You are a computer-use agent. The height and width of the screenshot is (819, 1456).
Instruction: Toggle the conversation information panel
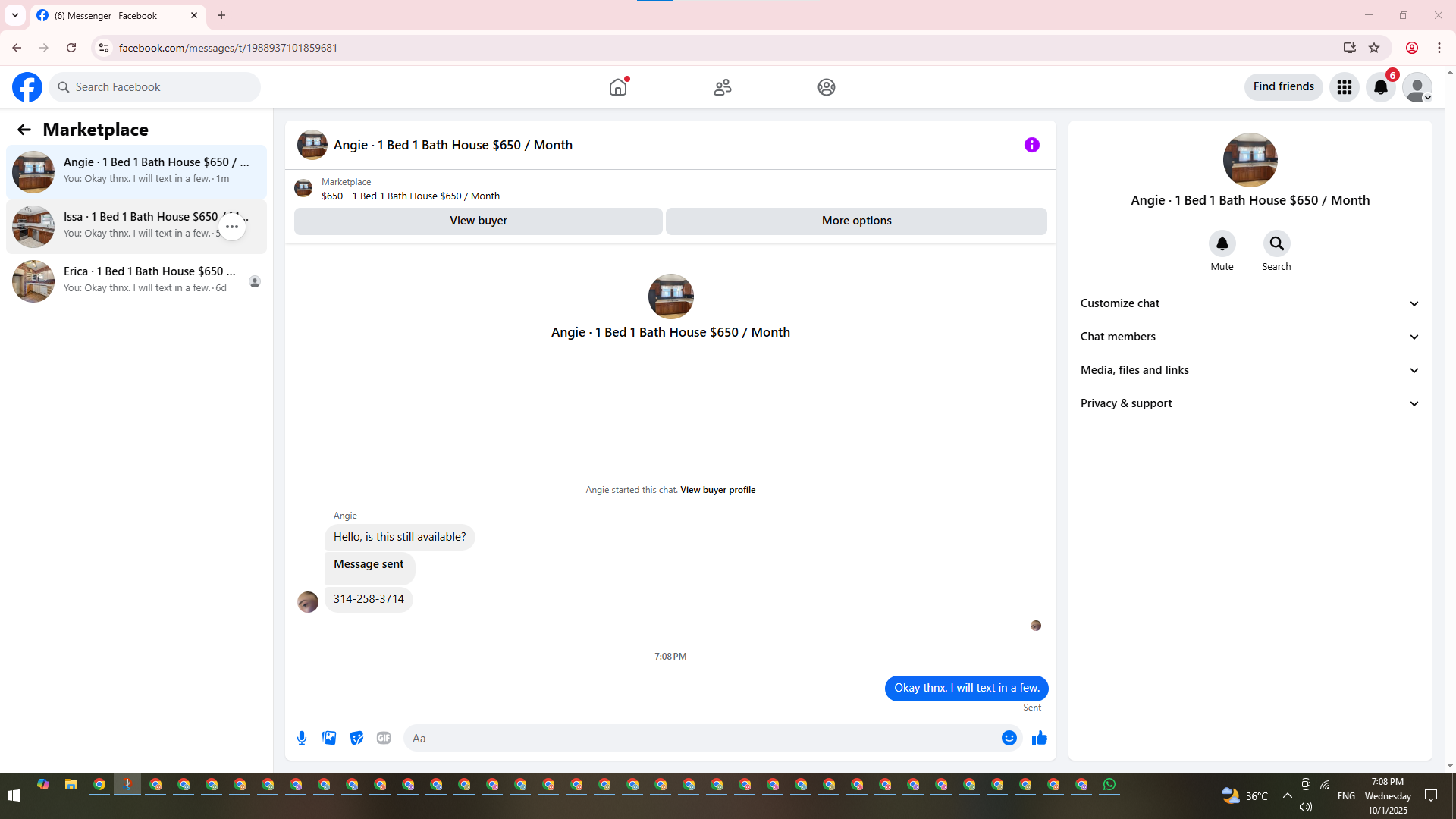(1032, 145)
